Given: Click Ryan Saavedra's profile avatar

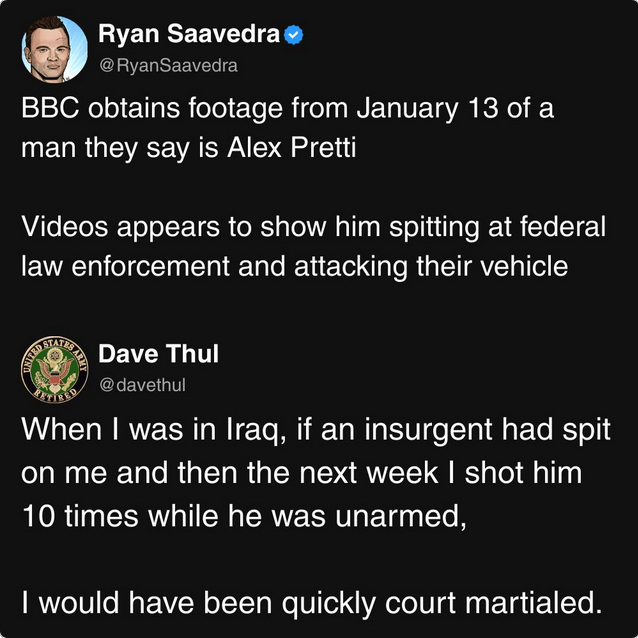Looking at the screenshot, I should [54, 49].
